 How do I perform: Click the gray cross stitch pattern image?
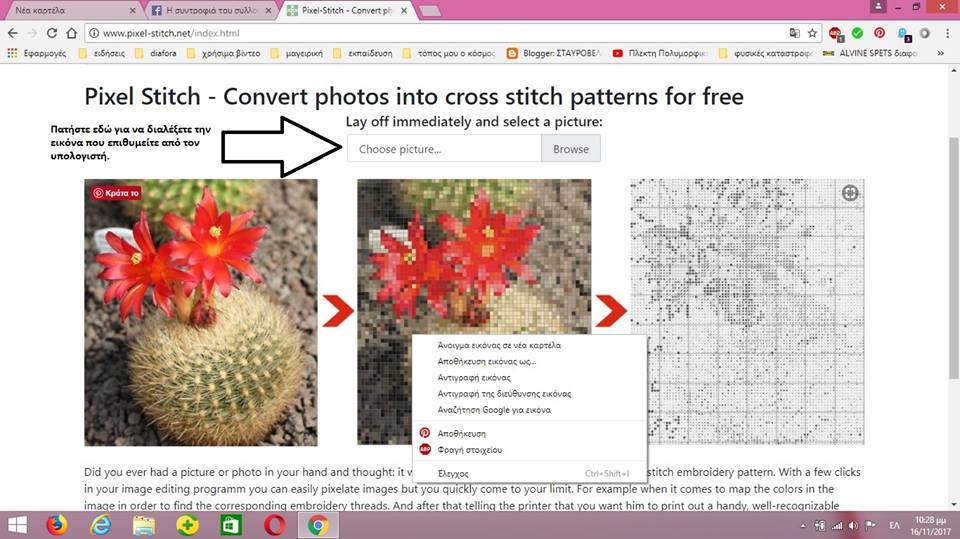(748, 312)
